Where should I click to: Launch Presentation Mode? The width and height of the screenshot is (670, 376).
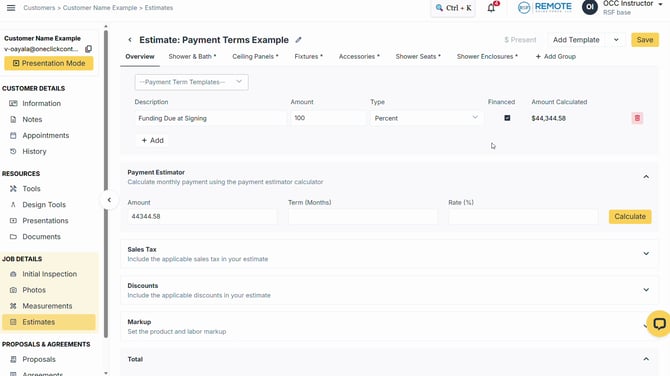(49, 63)
